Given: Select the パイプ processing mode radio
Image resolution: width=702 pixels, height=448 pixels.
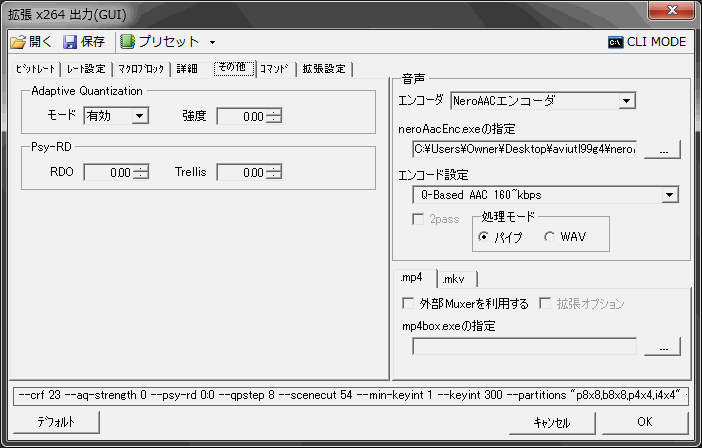Looking at the screenshot, I should pyautogui.click(x=483, y=237).
